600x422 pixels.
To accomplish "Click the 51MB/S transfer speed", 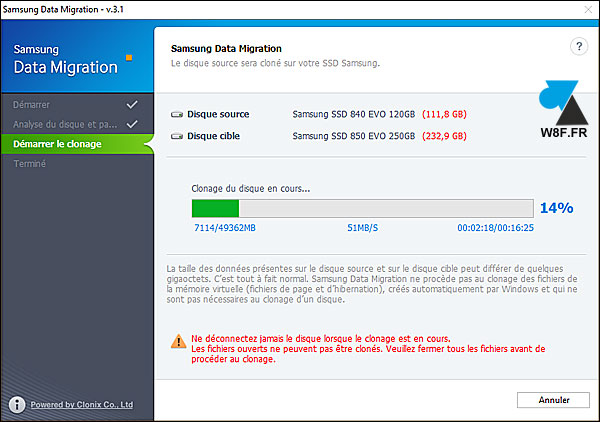I will pos(362,228).
